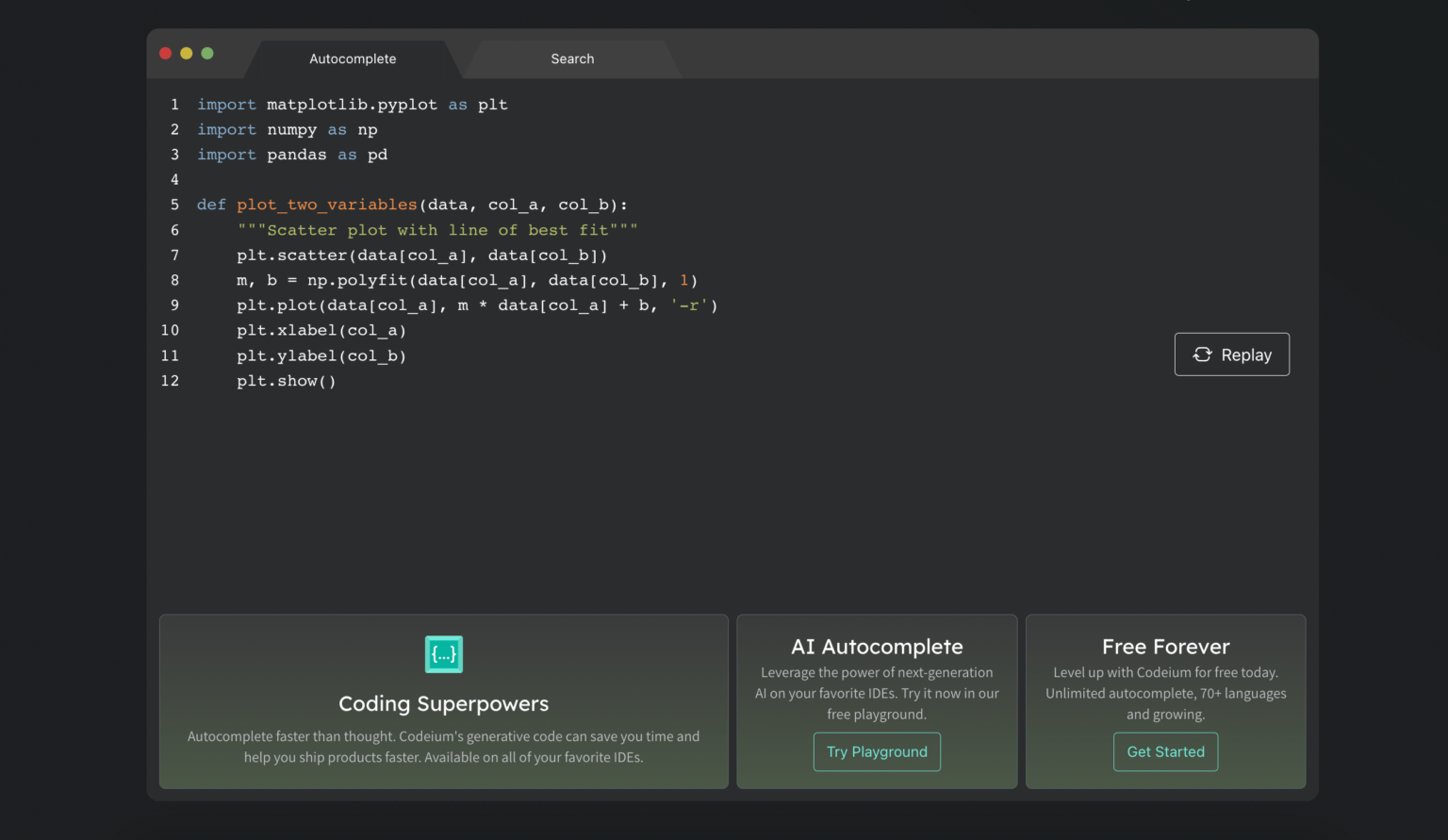This screenshot has height=840, width=1448.
Task: Click line number 5 in the editor gutter
Action: [174, 205]
